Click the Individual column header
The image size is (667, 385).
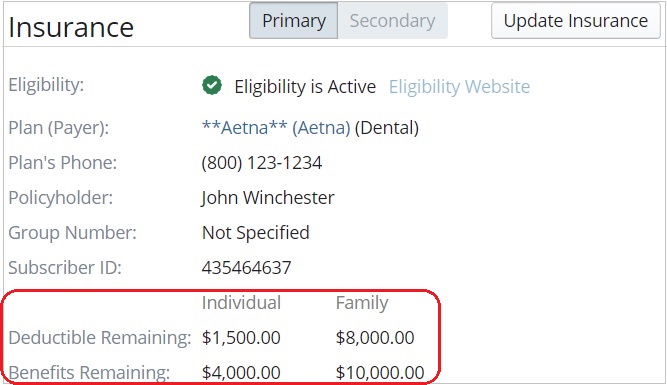pyautogui.click(x=241, y=303)
